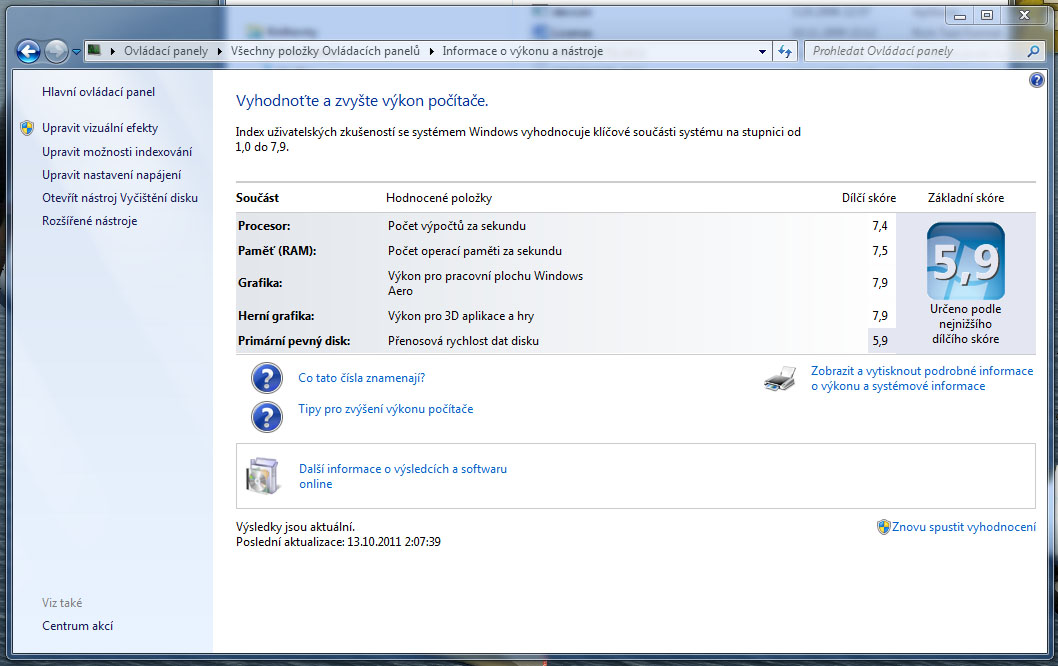Click the printer icon

point(781,379)
